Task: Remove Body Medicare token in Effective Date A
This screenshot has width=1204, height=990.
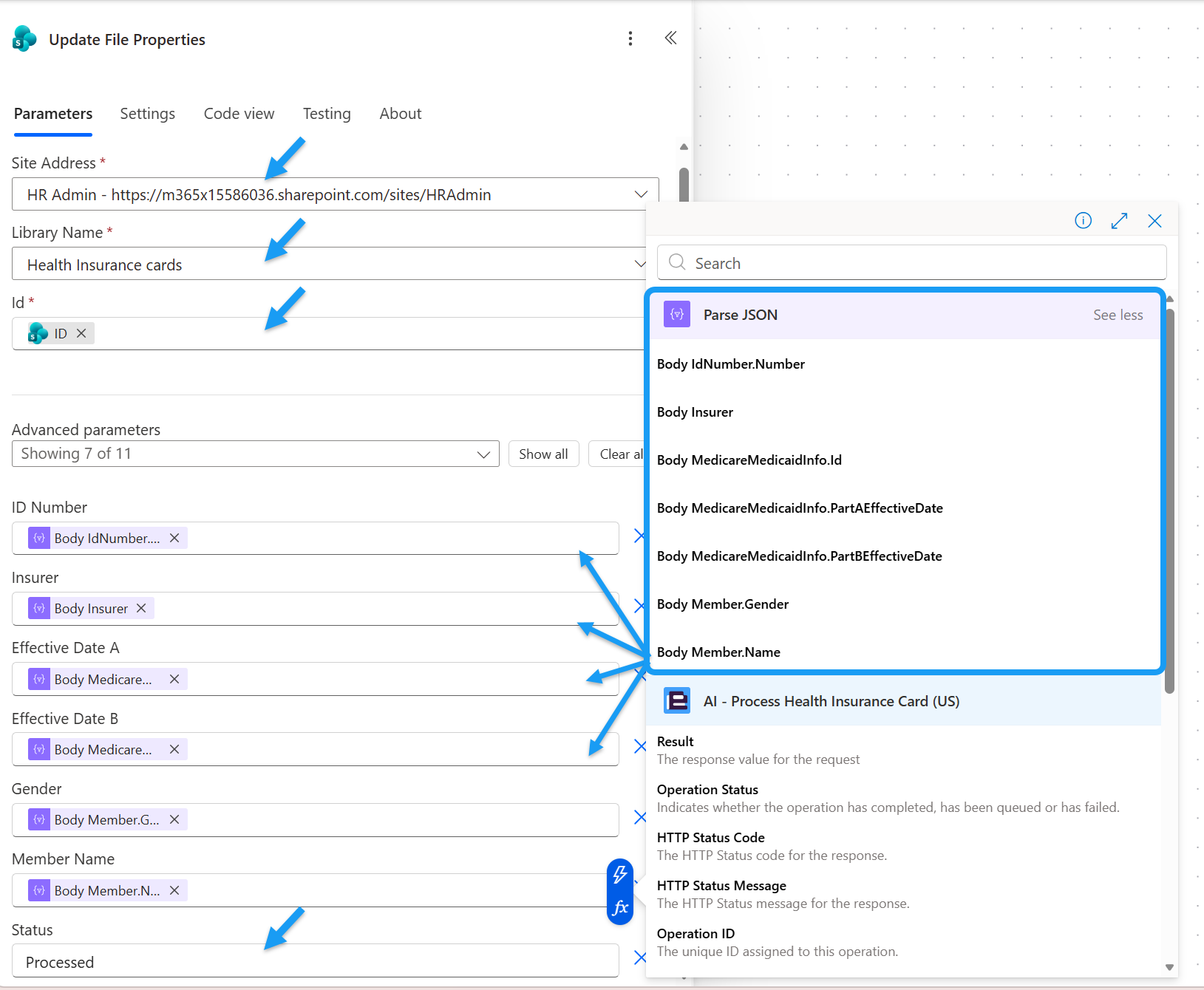Action: point(174,679)
